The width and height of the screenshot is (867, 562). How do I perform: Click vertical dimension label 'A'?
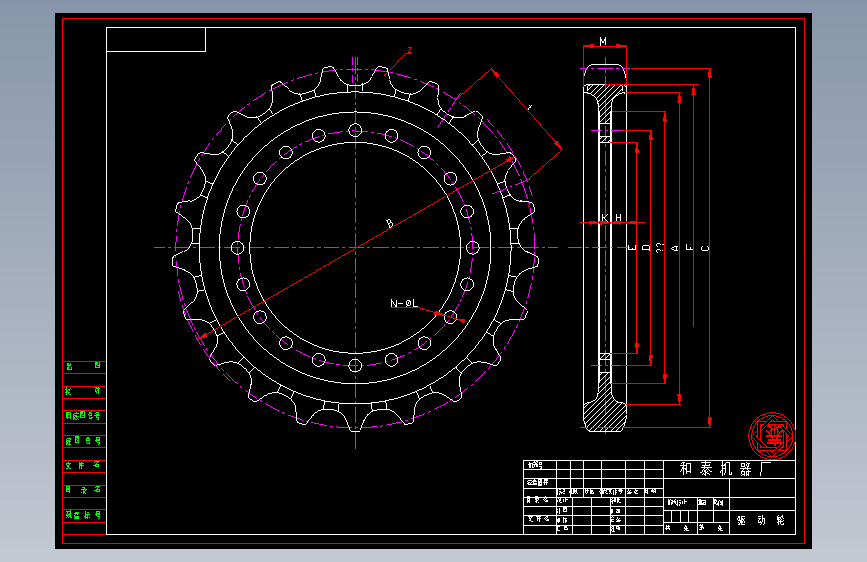674,248
